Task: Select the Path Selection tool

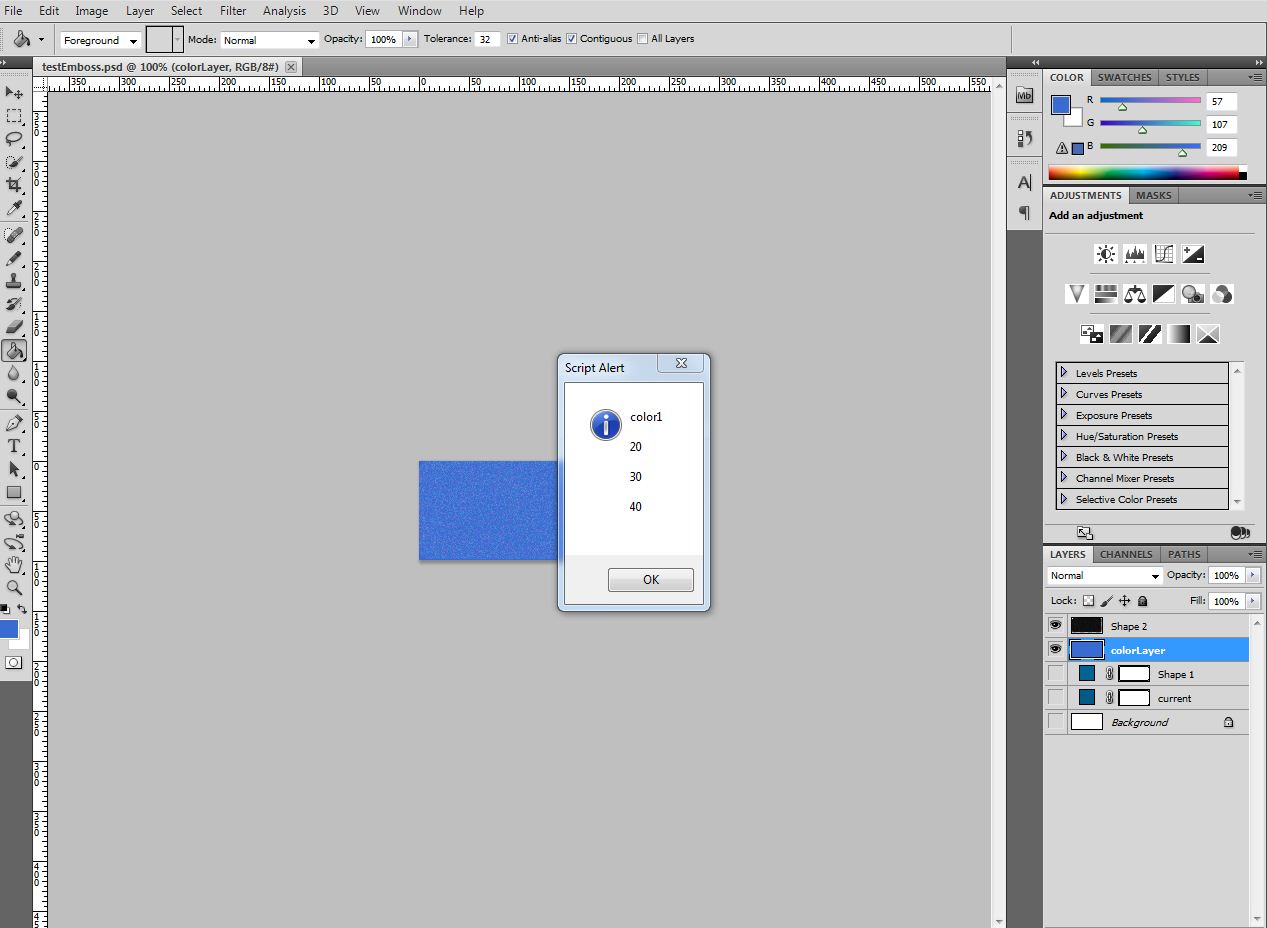Action: [x=14, y=469]
